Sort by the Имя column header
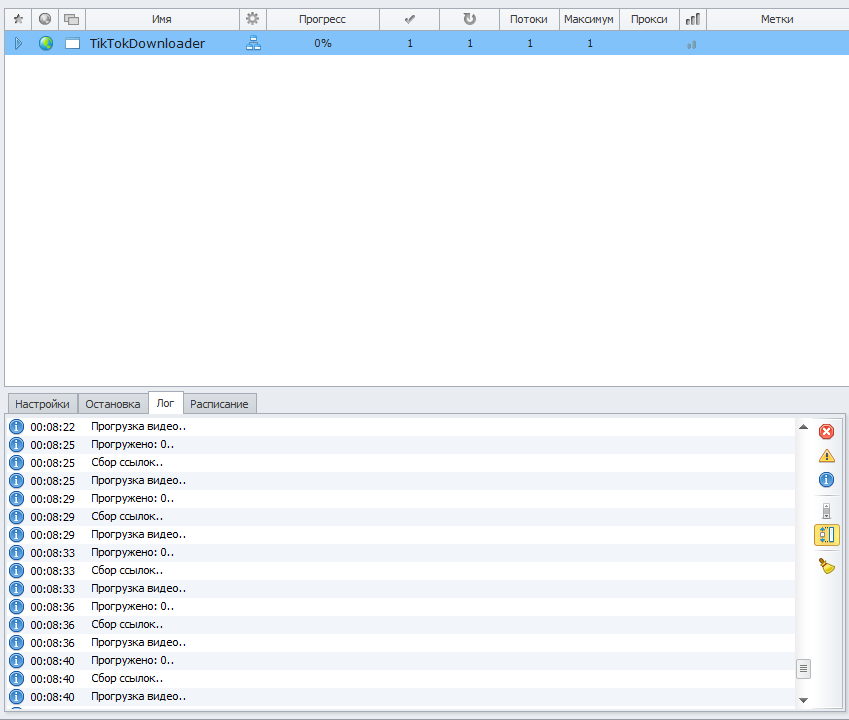This screenshot has height=720, width=849. tap(162, 19)
